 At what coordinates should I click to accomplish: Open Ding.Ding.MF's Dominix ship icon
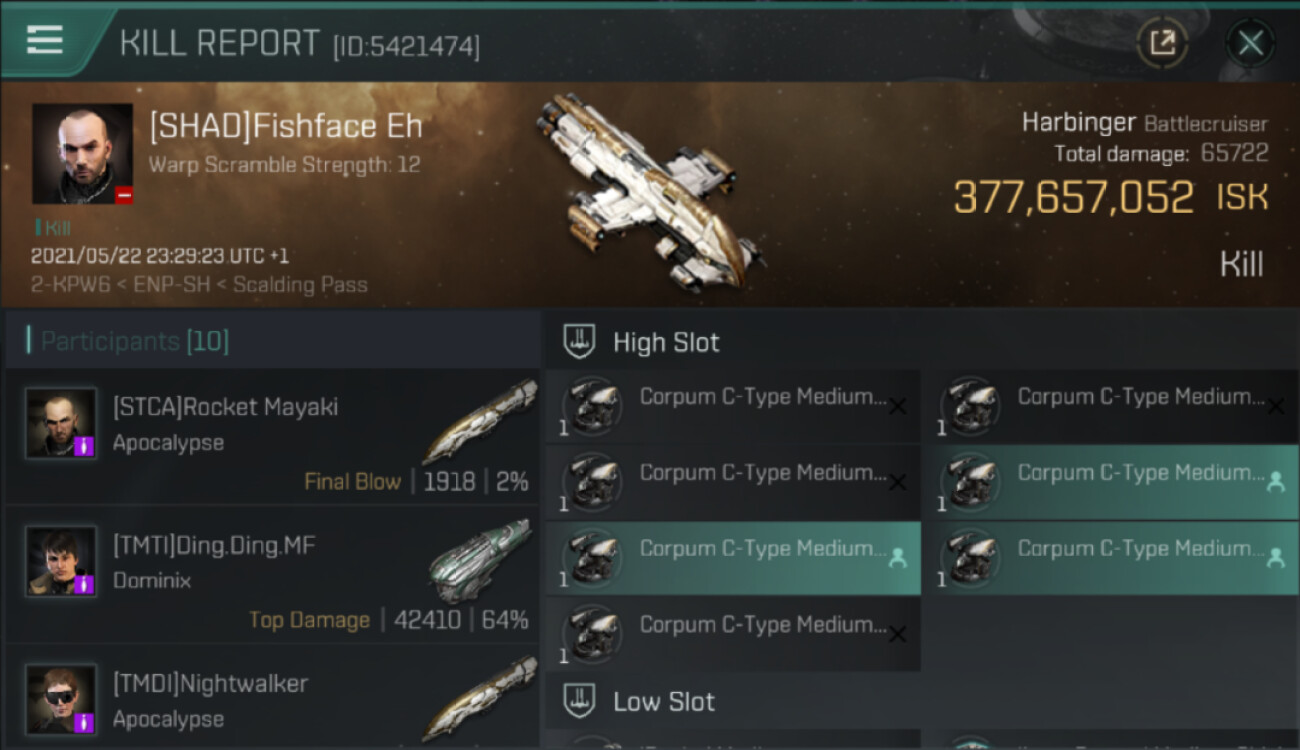482,560
